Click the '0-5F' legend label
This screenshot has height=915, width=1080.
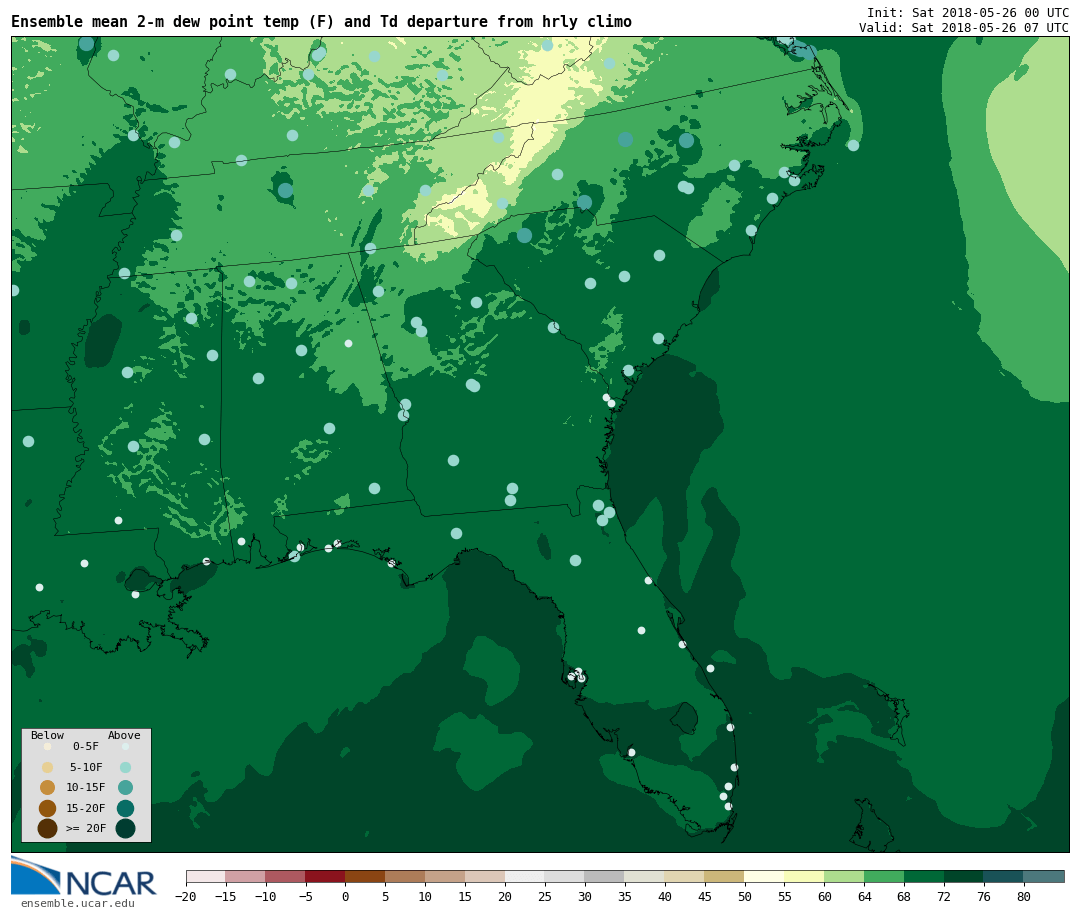pyautogui.click(x=86, y=746)
